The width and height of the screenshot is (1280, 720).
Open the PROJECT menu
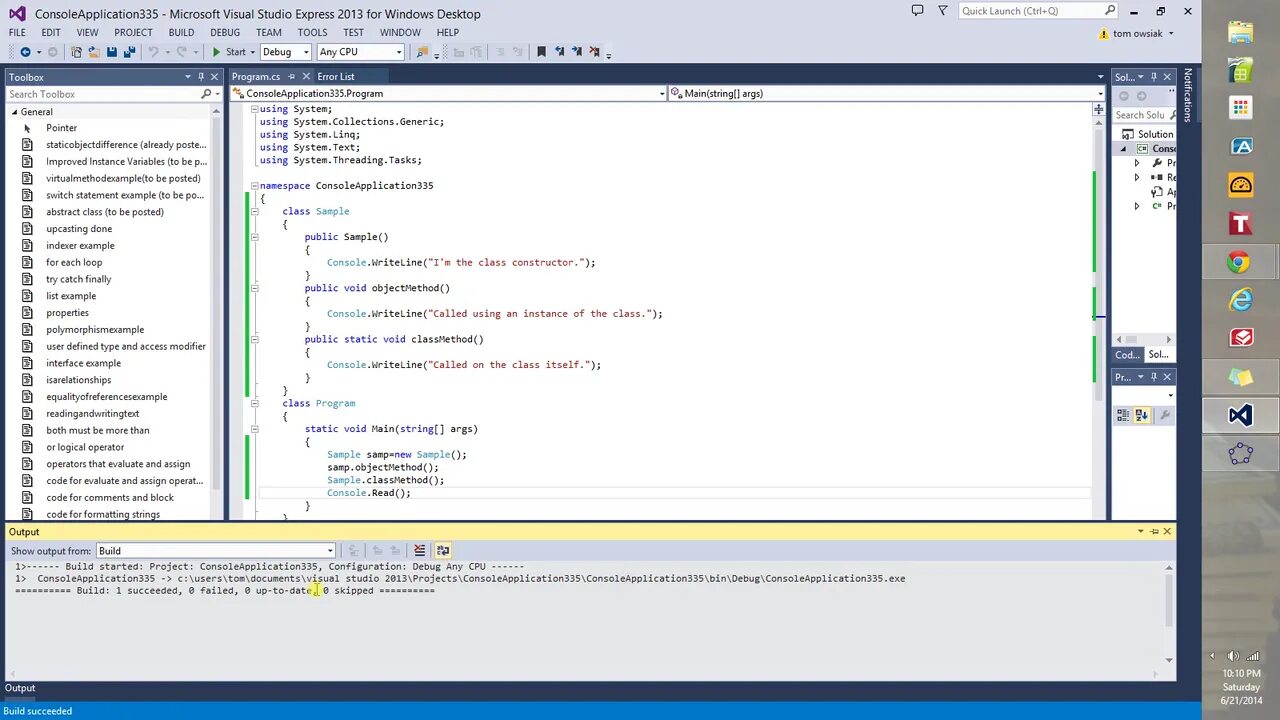(133, 32)
